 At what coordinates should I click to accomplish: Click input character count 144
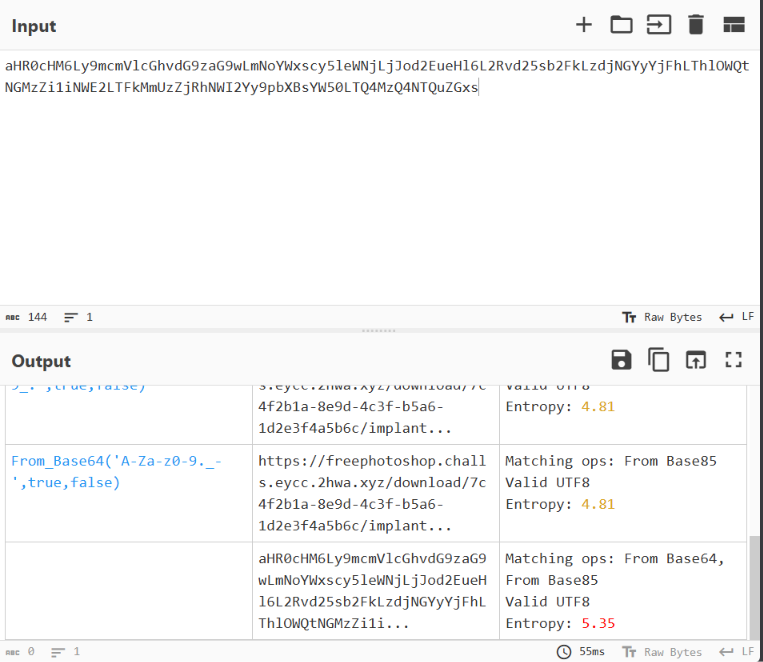[x=27, y=317]
